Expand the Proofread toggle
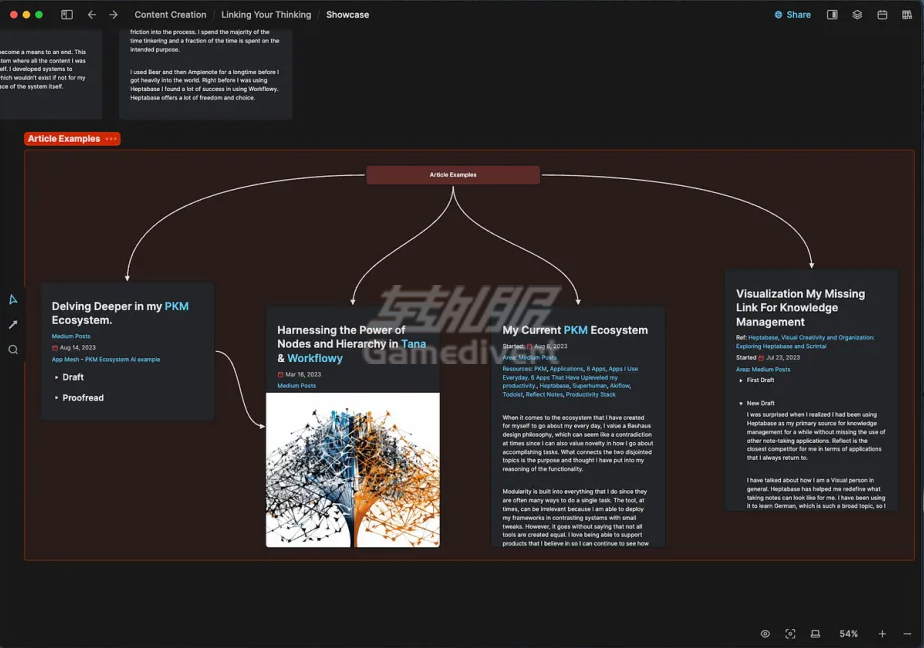 click(57, 398)
